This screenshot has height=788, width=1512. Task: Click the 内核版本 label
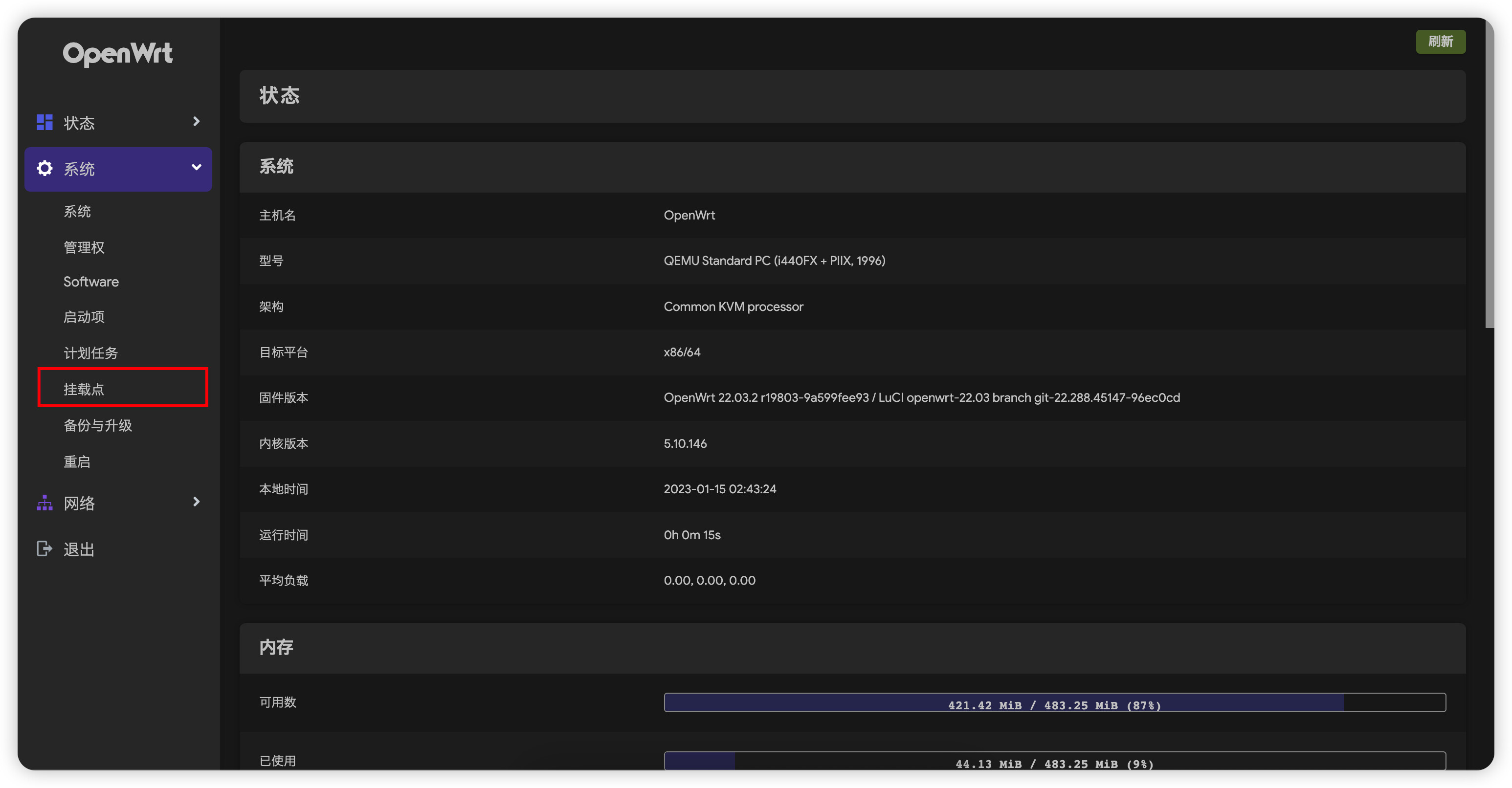(x=284, y=443)
